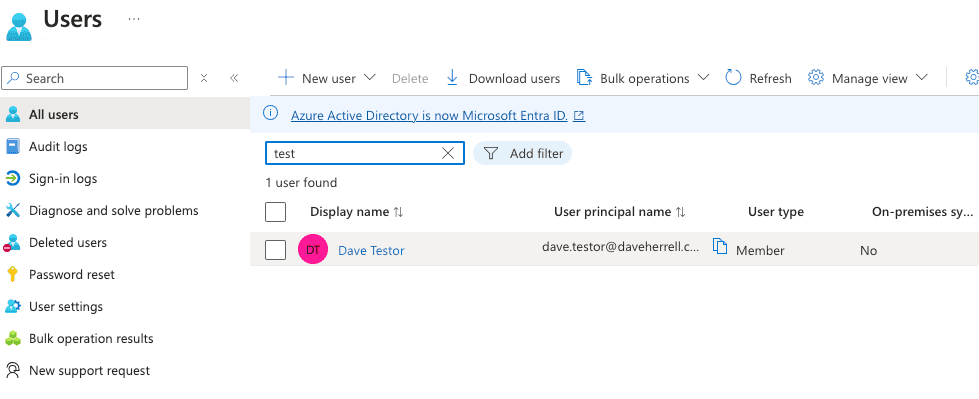Click the Diagnose wrench icon
This screenshot has height=399, width=979.
pos(12,210)
